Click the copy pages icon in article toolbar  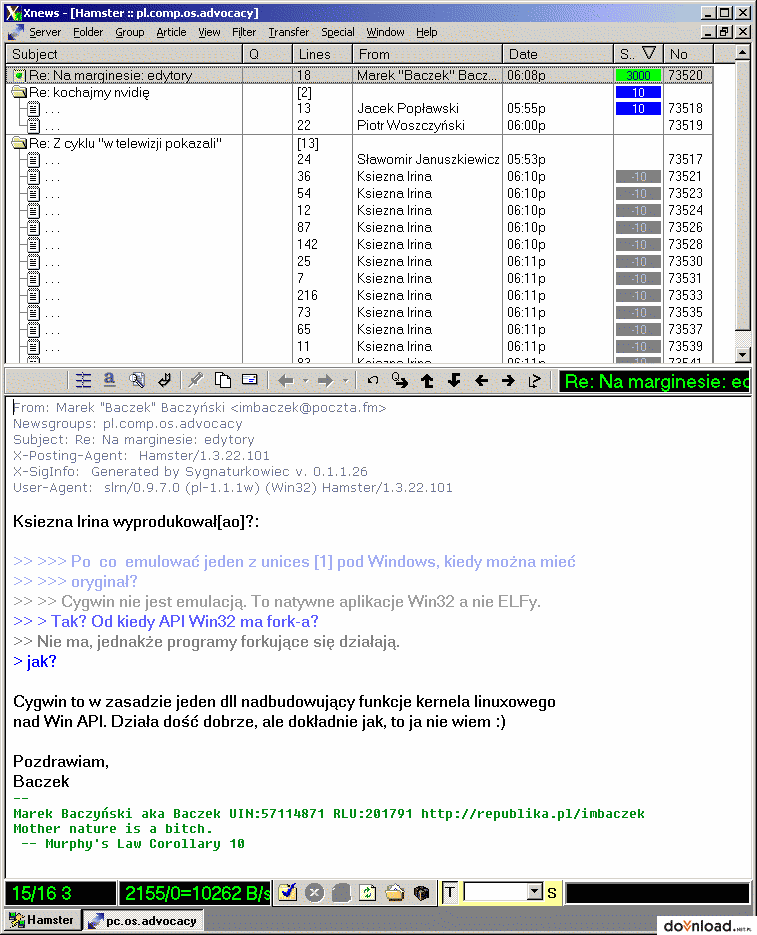tap(223, 380)
